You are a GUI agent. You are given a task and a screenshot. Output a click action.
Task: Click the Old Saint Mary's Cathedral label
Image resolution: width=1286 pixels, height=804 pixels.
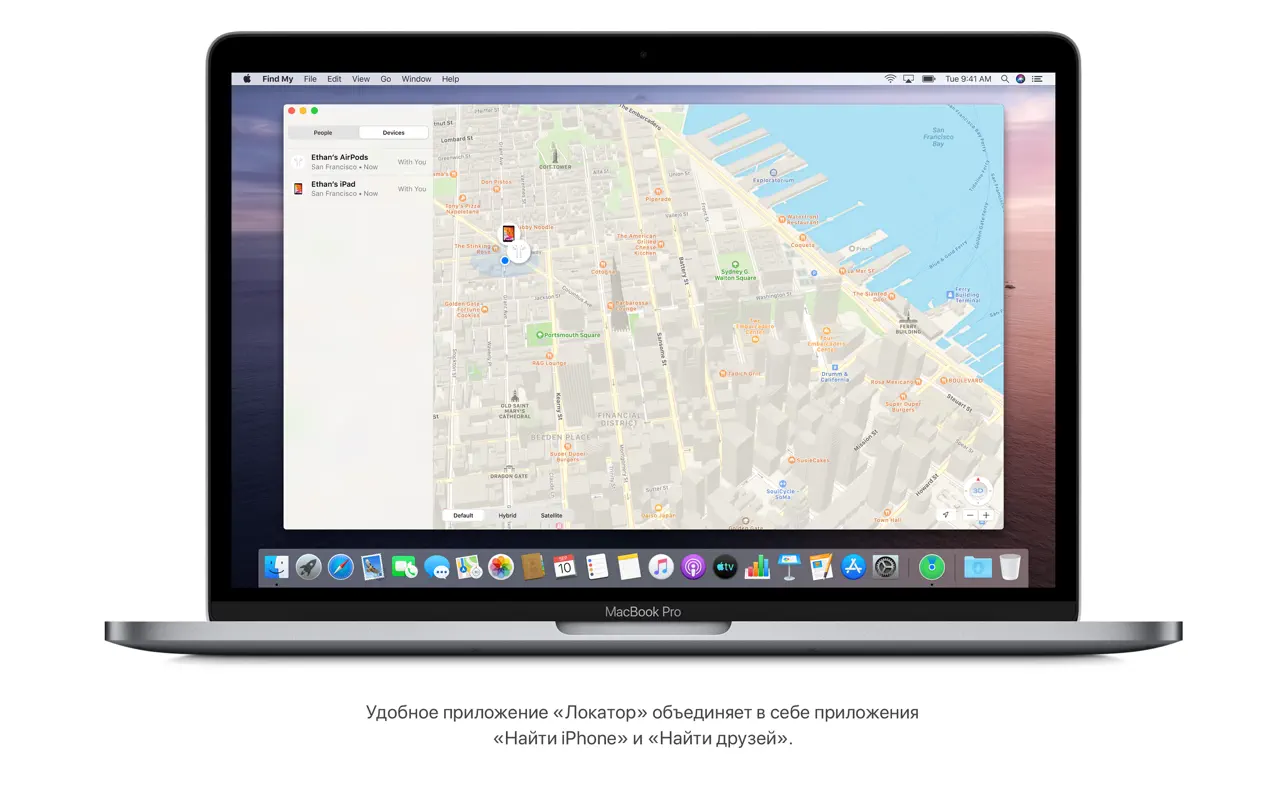(515, 405)
